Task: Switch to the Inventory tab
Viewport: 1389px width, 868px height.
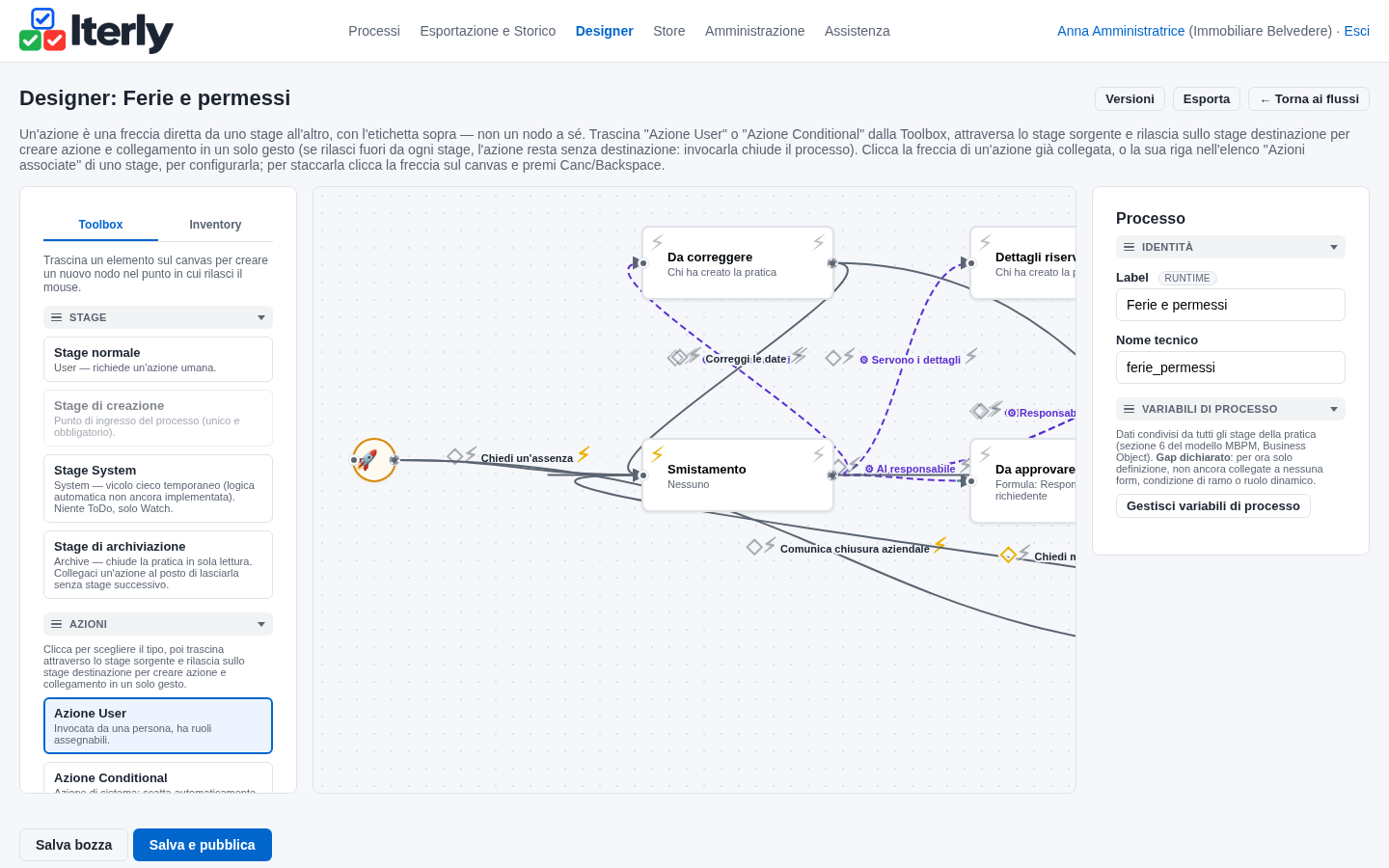Action: [215, 225]
